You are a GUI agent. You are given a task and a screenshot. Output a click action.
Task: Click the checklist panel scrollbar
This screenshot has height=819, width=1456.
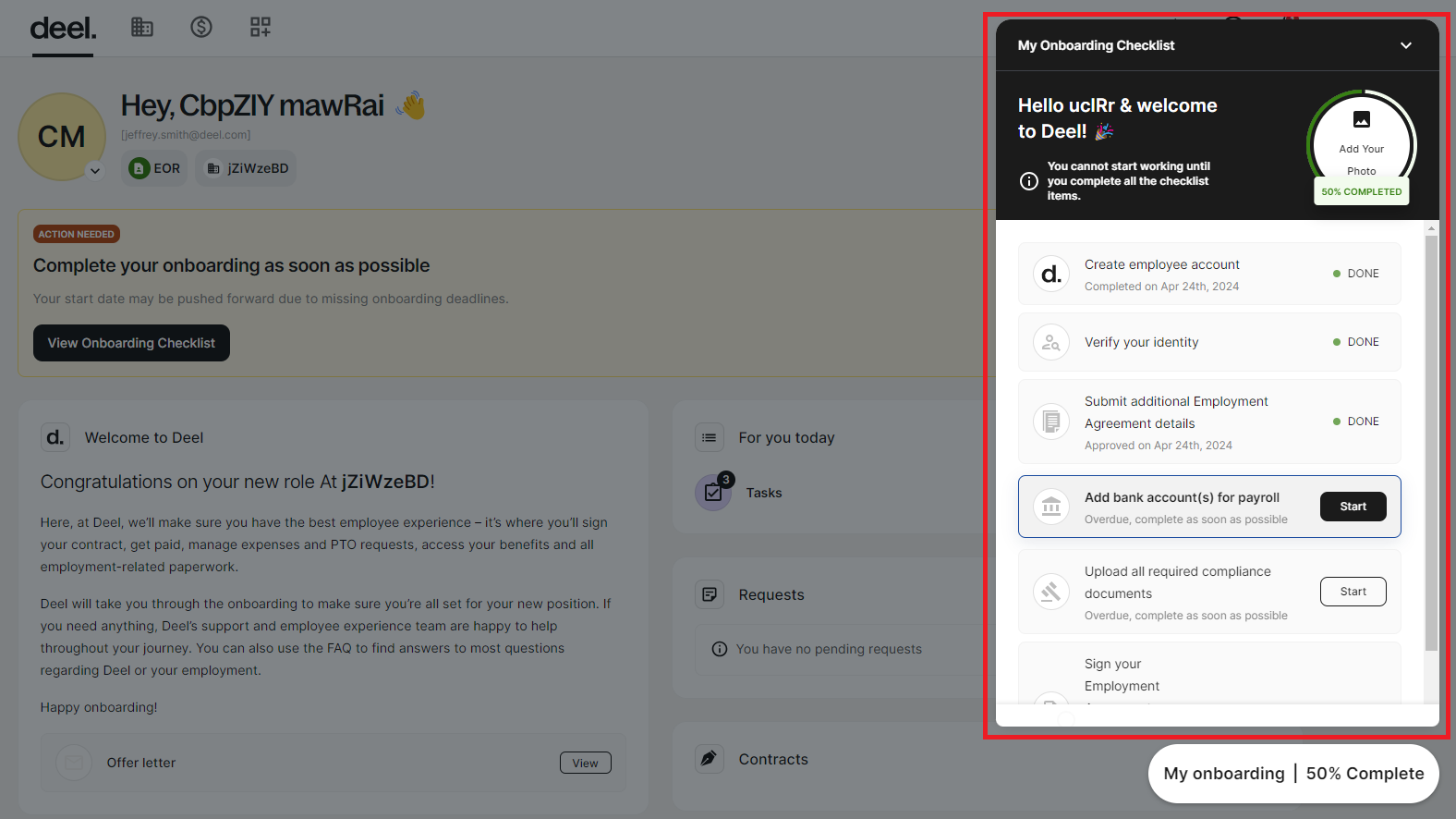pyautogui.click(x=1431, y=444)
